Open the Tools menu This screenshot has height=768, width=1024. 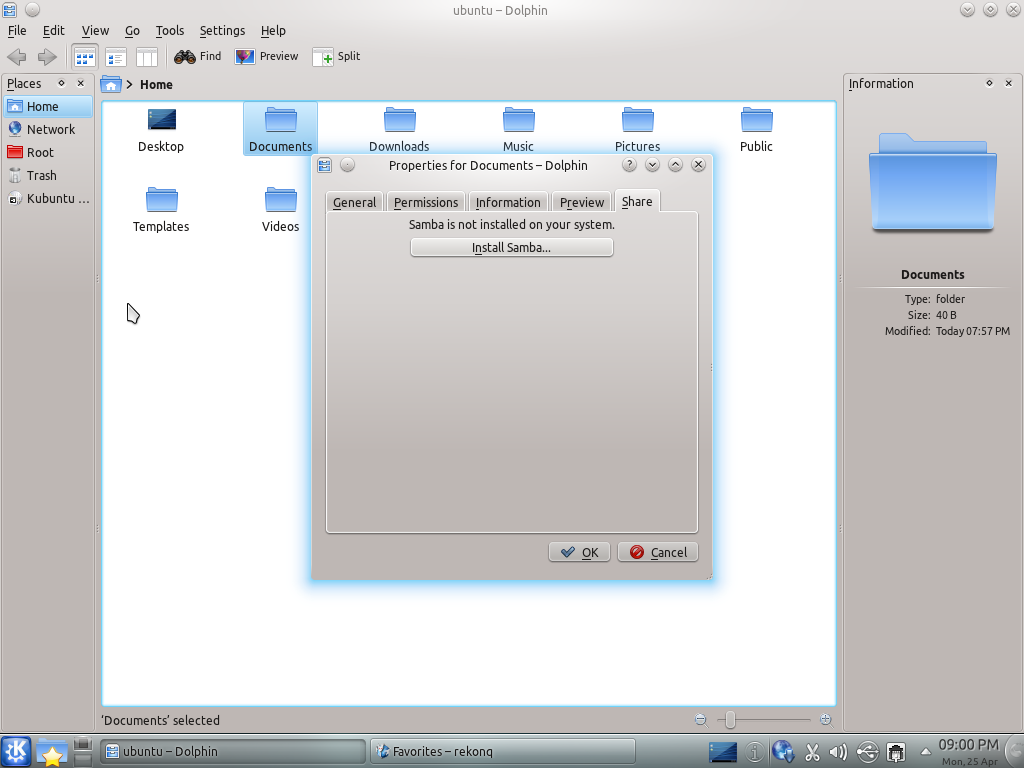[170, 31]
